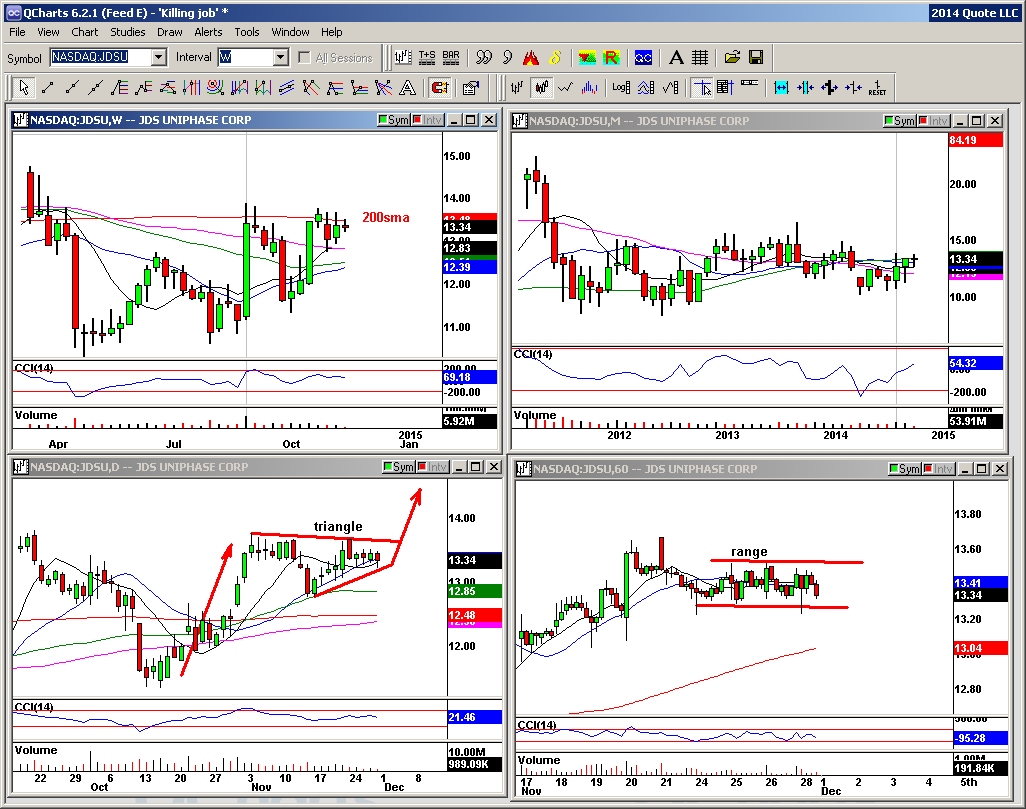Click the green 12.85 price label
The image size is (1026, 809).
474,591
